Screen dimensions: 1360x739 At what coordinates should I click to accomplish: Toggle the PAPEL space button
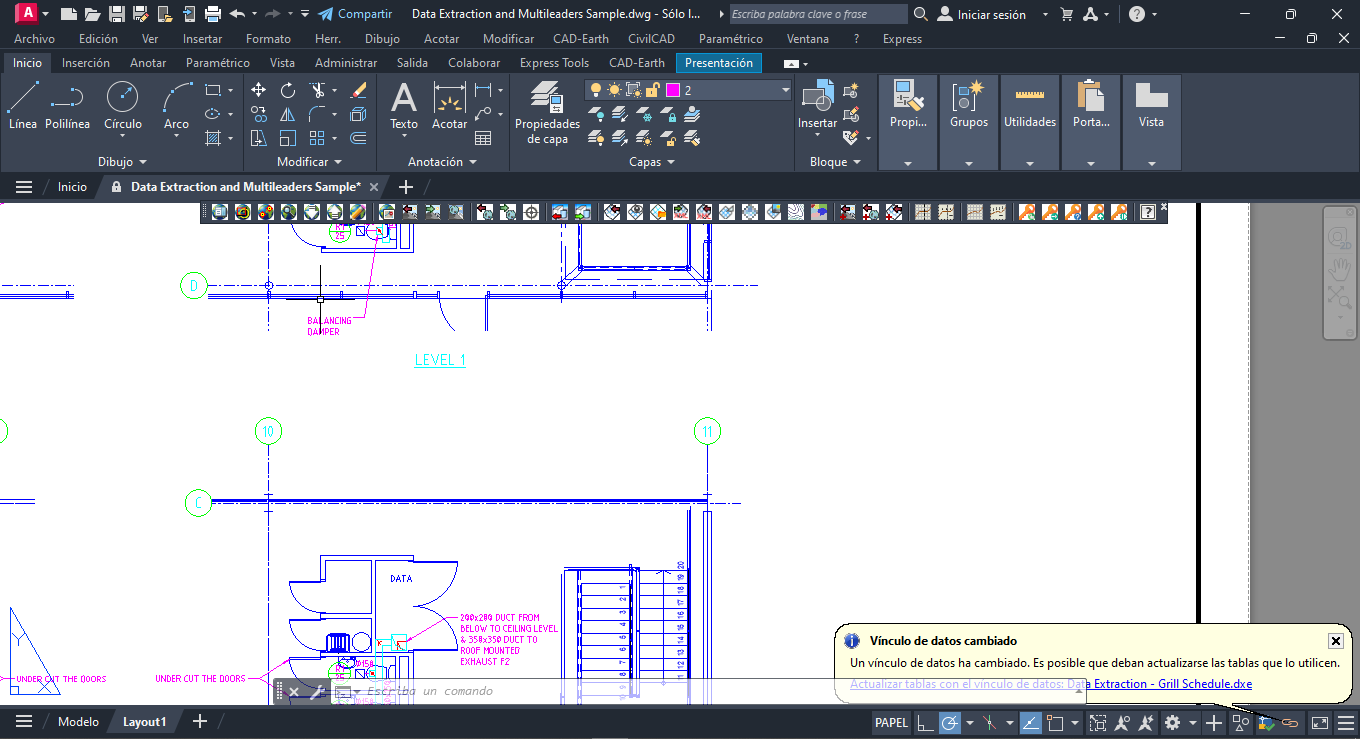pyautogui.click(x=891, y=722)
